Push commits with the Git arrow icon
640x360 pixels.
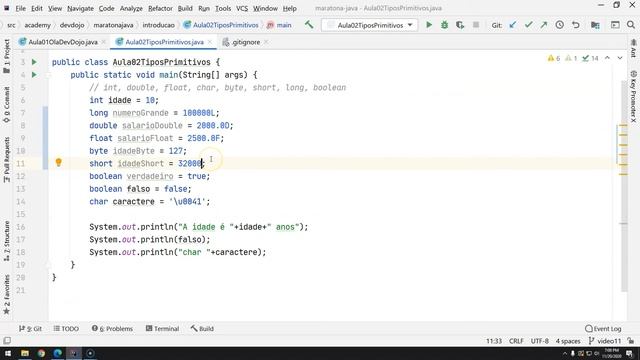coord(544,25)
